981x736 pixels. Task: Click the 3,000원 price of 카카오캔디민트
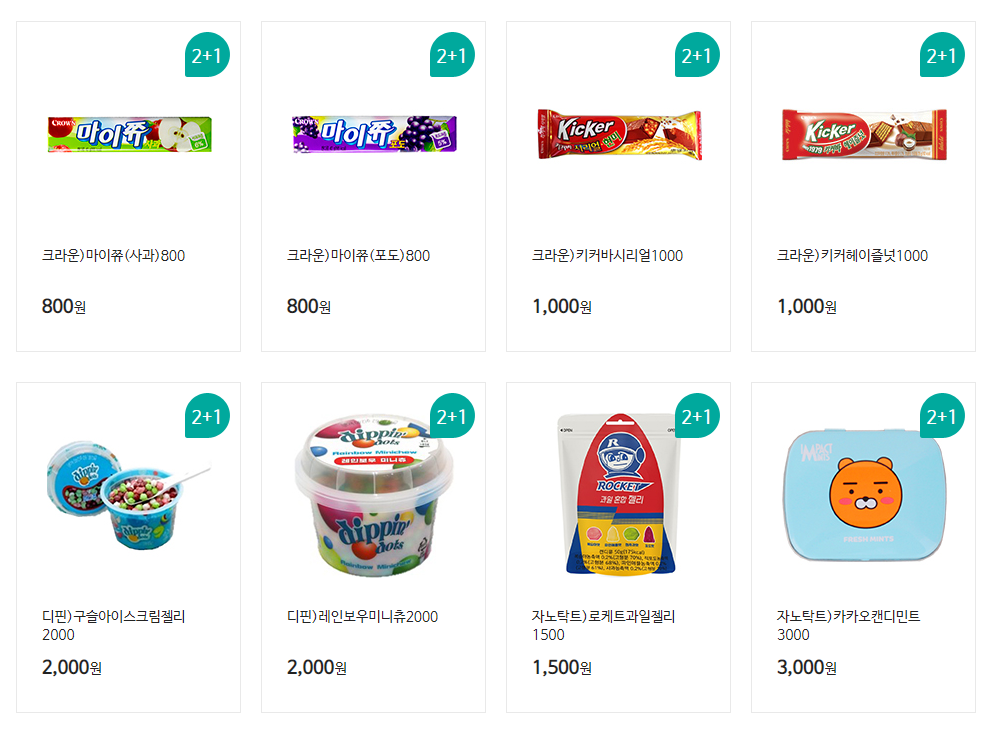[x=806, y=667]
